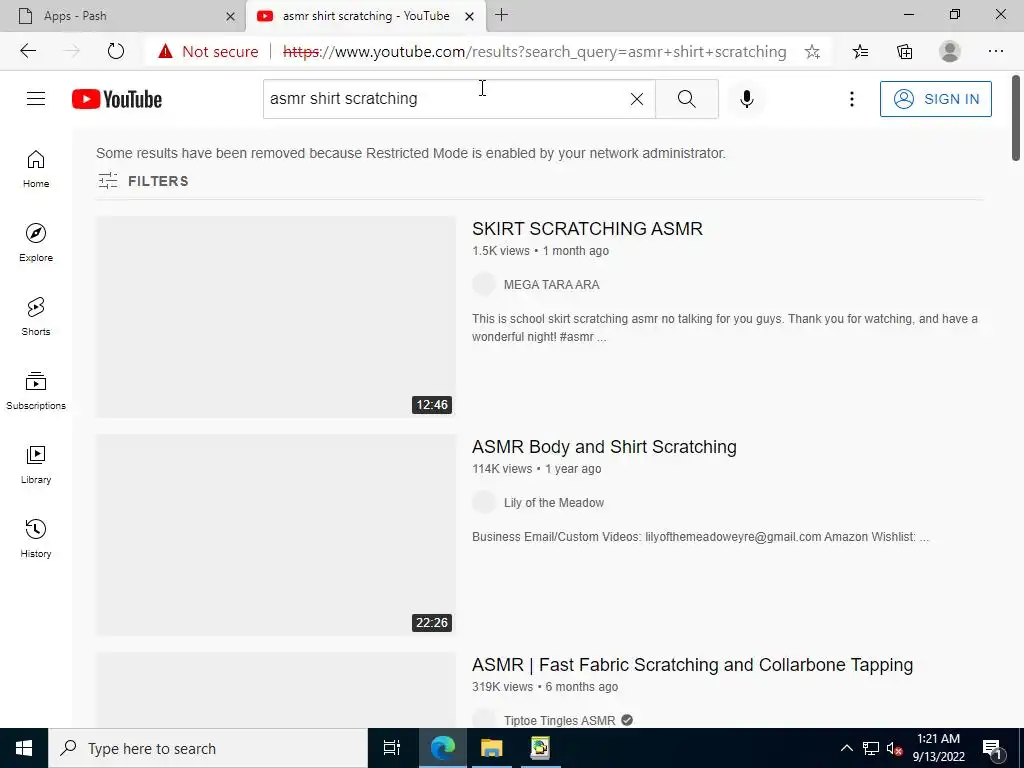Open File Explorer from taskbar

[491, 748]
